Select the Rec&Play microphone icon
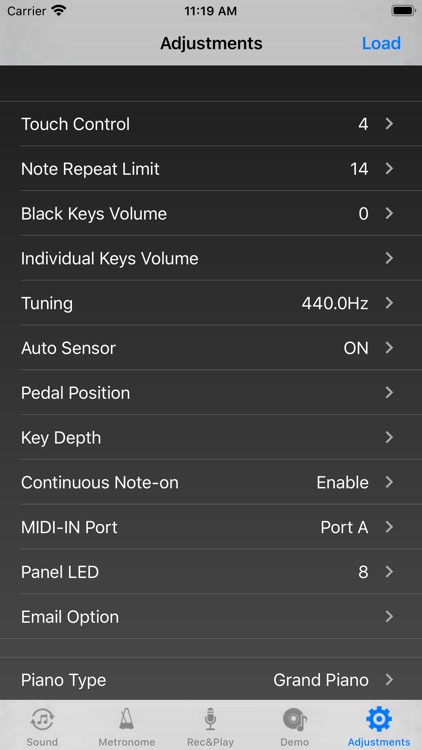Image resolution: width=422 pixels, height=750 pixels. pyautogui.click(x=211, y=719)
